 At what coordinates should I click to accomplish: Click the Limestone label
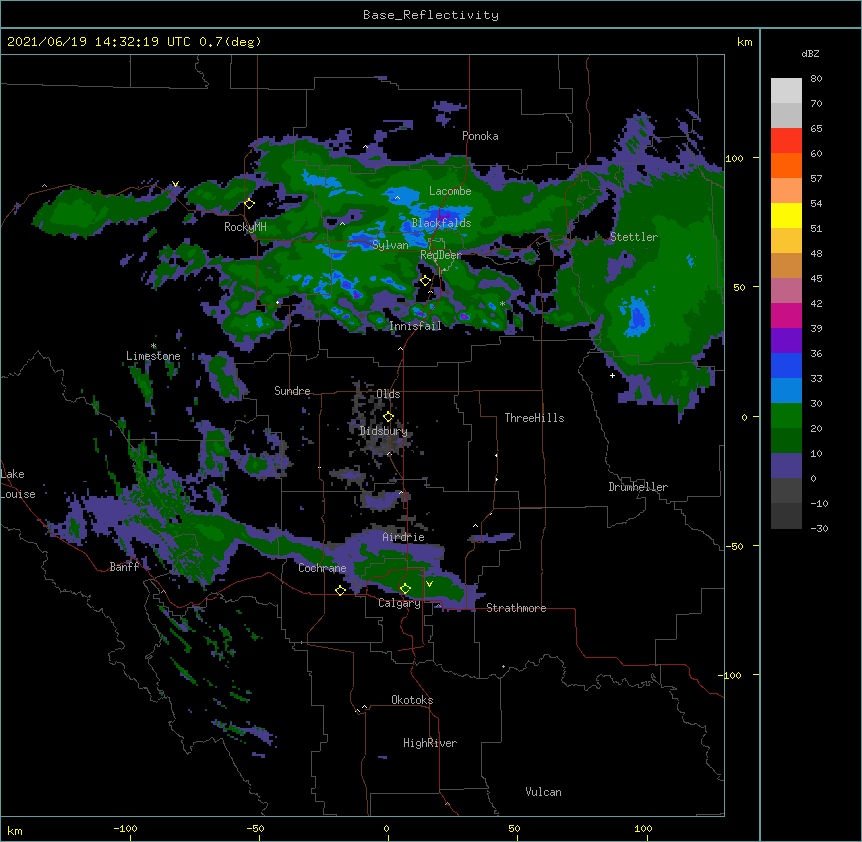(x=153, y=356)
